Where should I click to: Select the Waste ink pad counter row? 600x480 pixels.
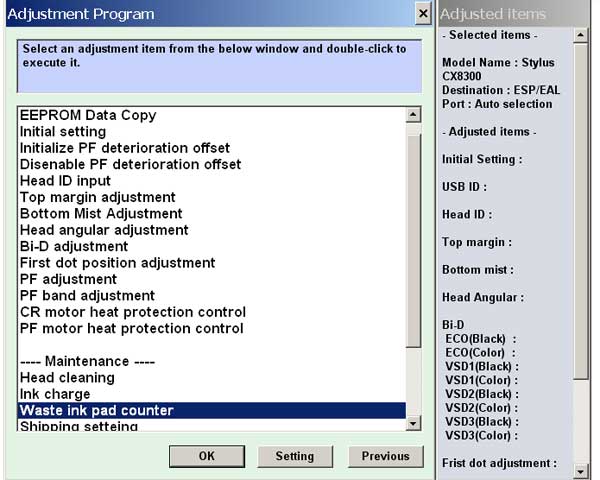point(212,411)
